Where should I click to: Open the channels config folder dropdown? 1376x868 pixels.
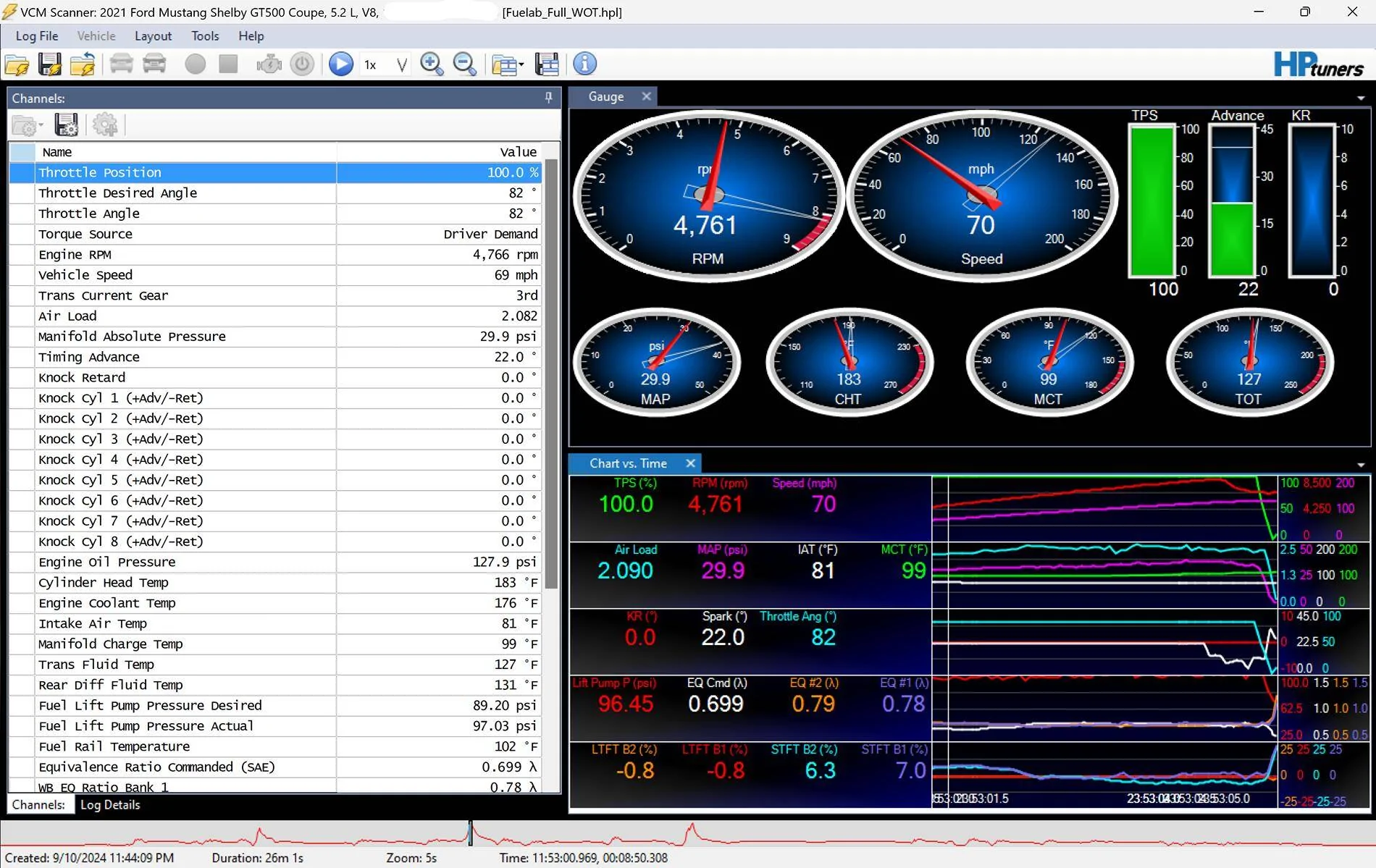pyautogui.click(x=28, y=126)
